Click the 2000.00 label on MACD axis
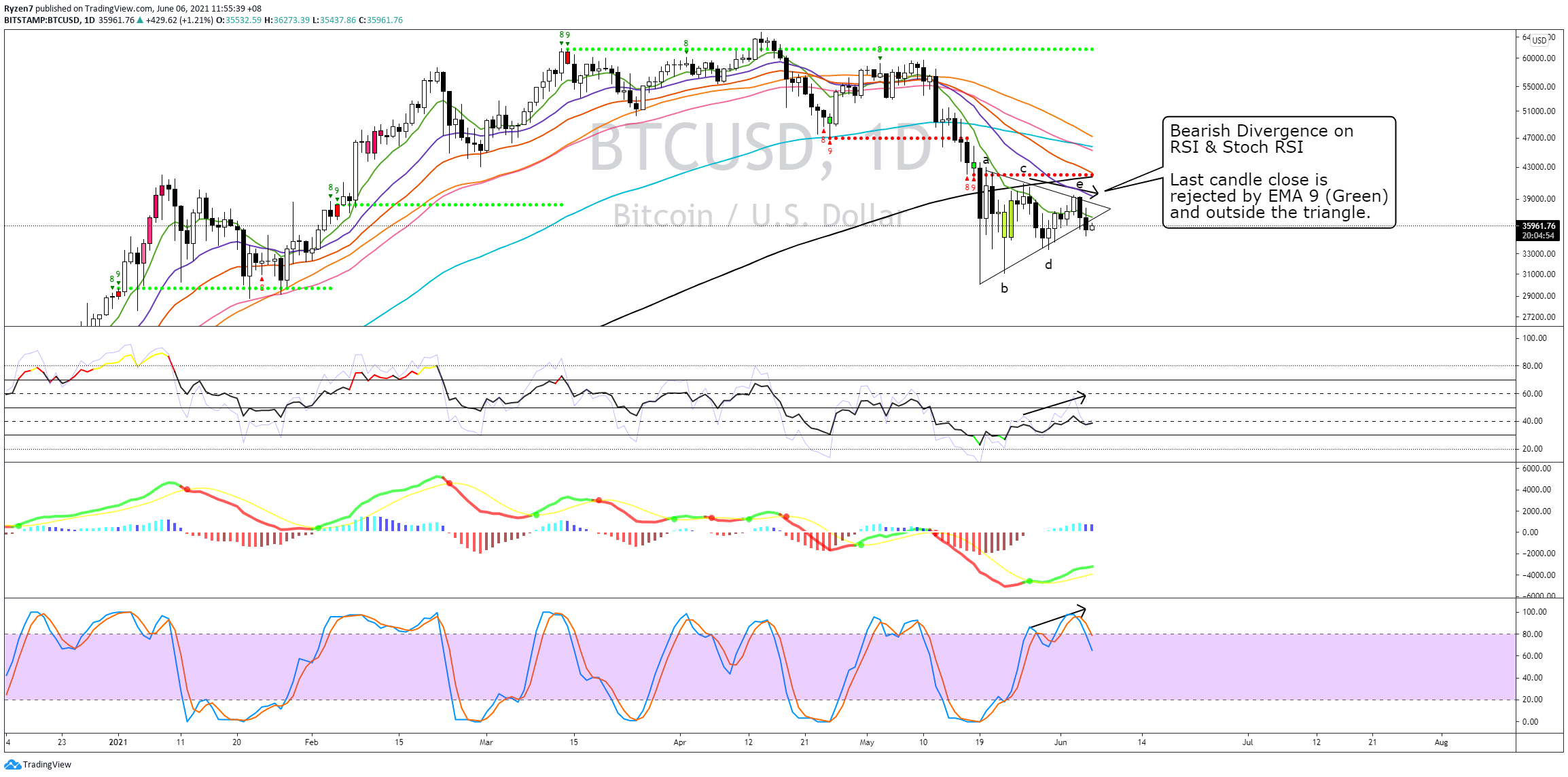 [x=1536, y=511]
